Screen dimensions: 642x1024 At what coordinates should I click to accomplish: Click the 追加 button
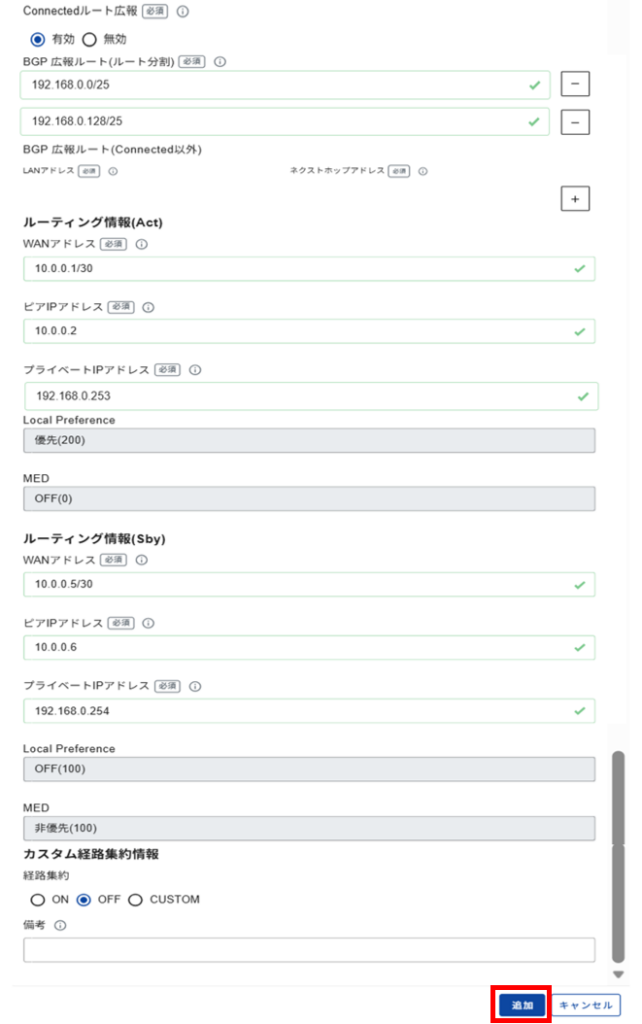[522, 1005]
